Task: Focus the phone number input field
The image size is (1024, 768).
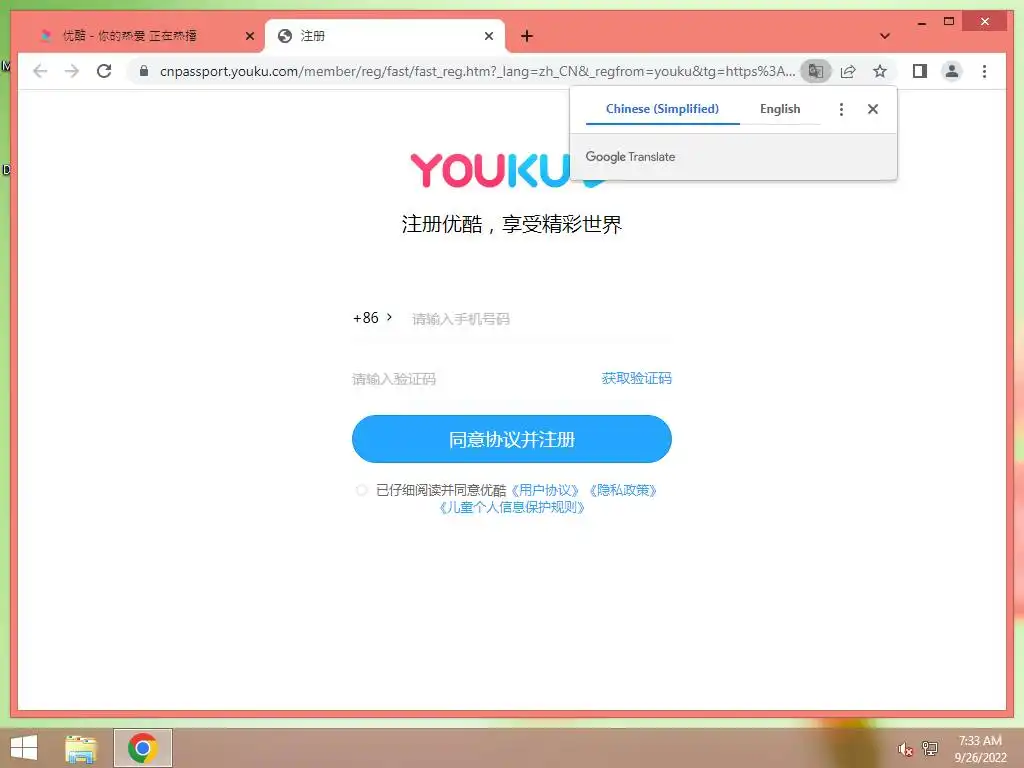Action: click(539, 319)
